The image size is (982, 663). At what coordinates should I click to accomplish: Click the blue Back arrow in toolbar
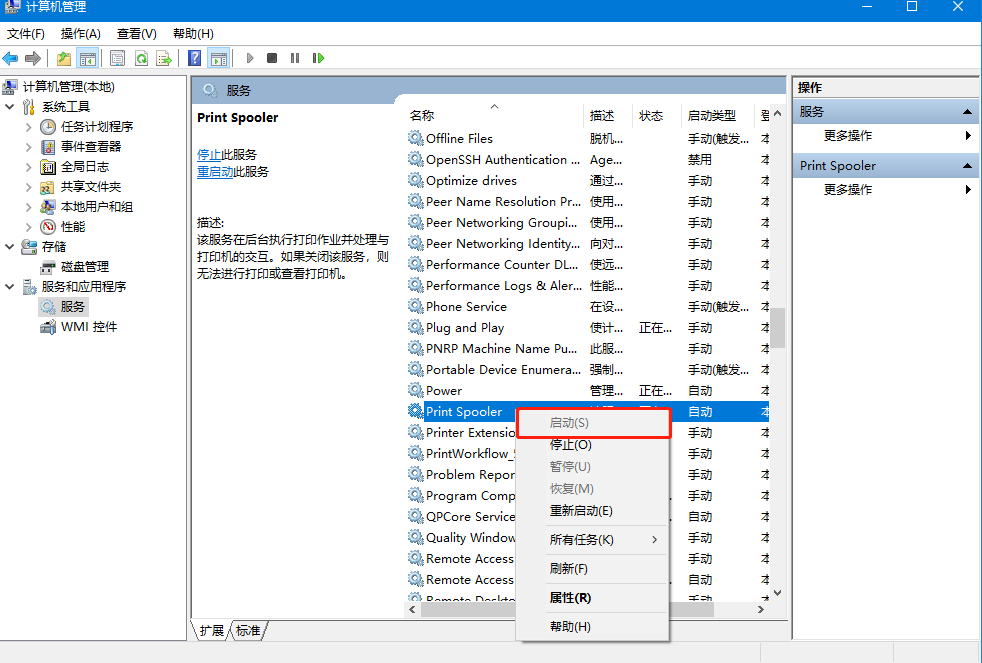pyautogui.click(x=11, y=58)
